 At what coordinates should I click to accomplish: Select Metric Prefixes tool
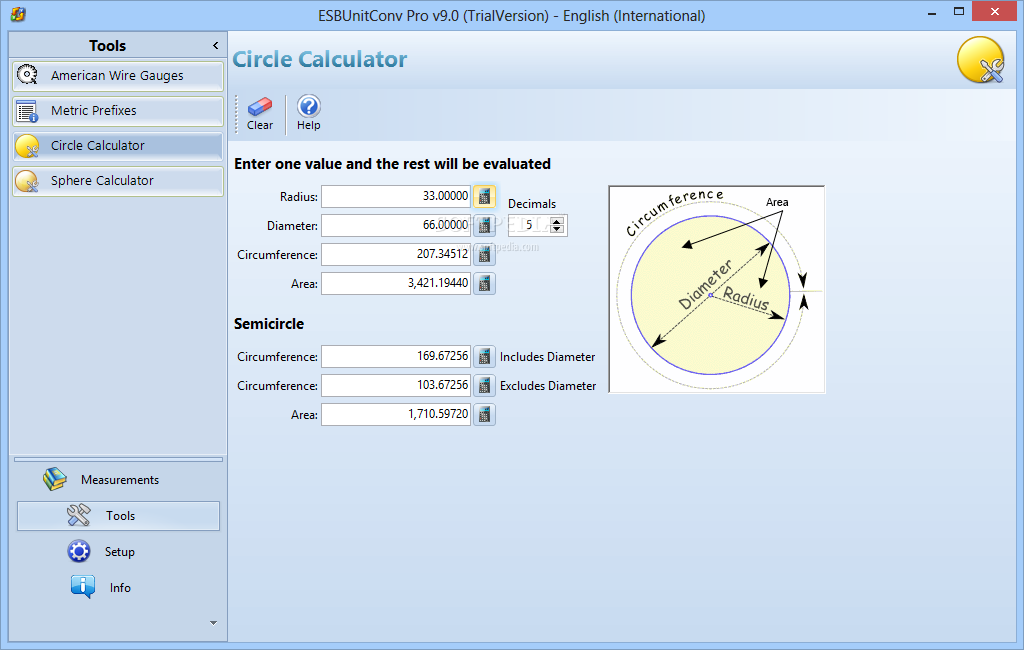[x=118, y=111]
